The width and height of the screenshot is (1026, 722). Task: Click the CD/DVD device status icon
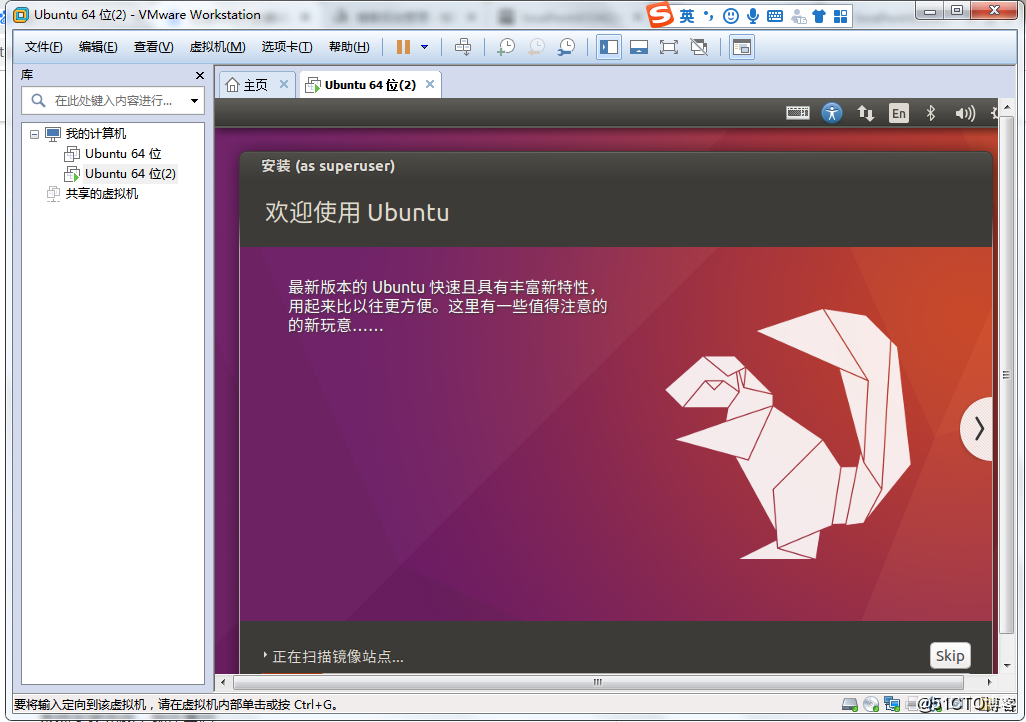871,705
